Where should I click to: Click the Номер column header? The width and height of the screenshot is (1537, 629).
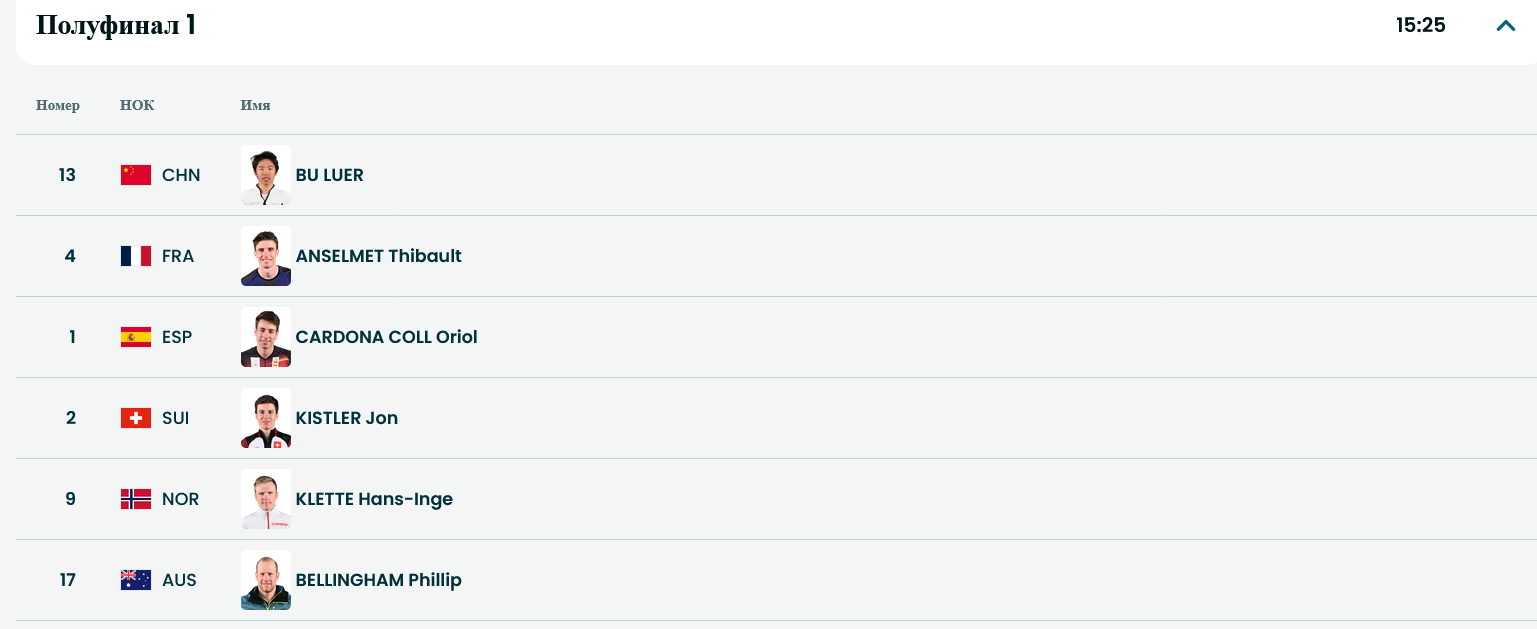point(58,105)
